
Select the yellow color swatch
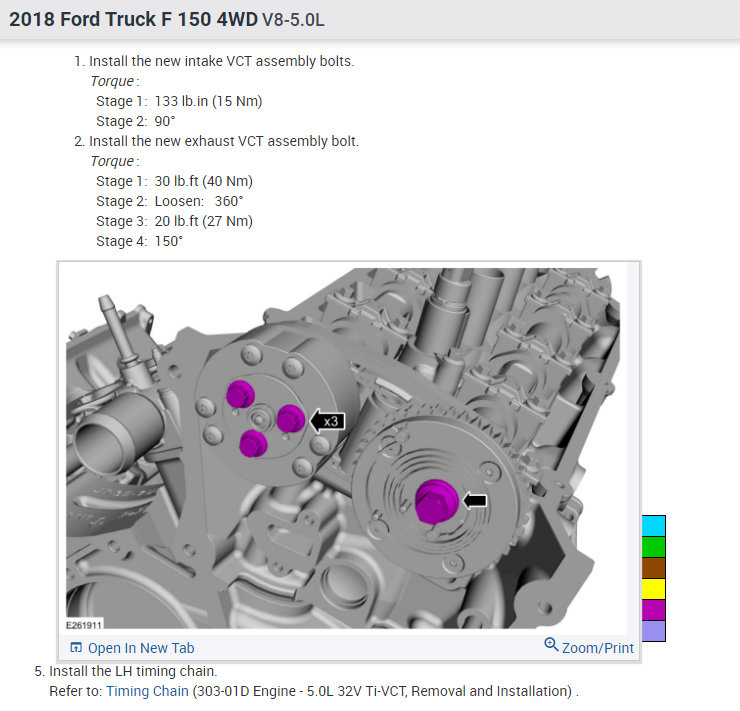point(654,589)
